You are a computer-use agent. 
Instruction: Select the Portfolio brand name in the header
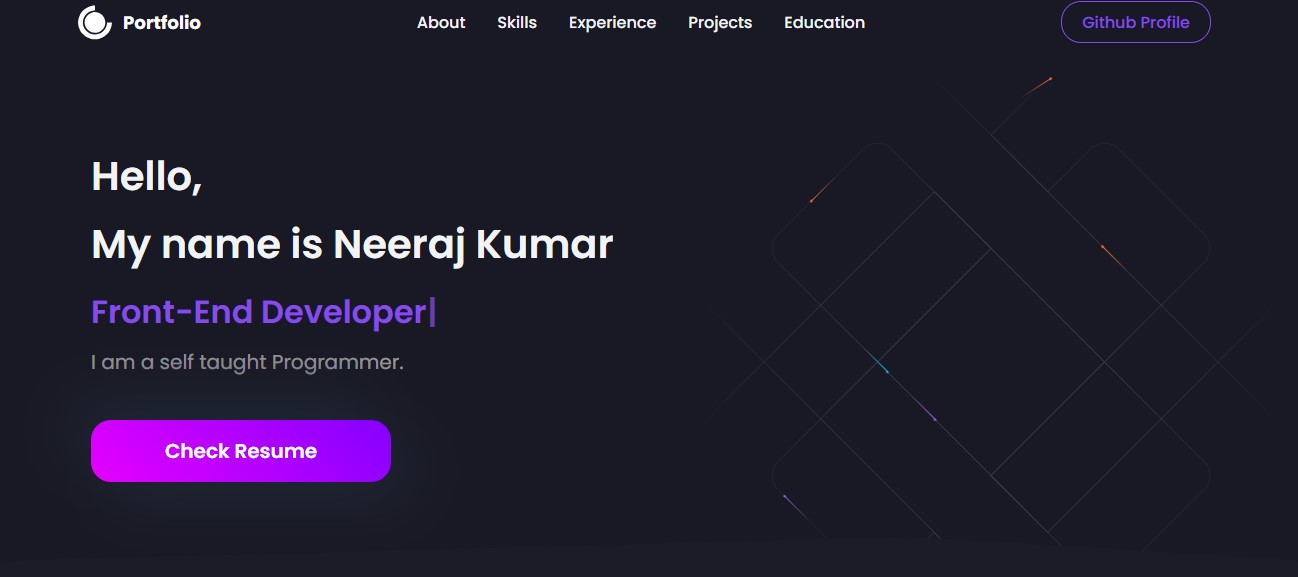161,22
